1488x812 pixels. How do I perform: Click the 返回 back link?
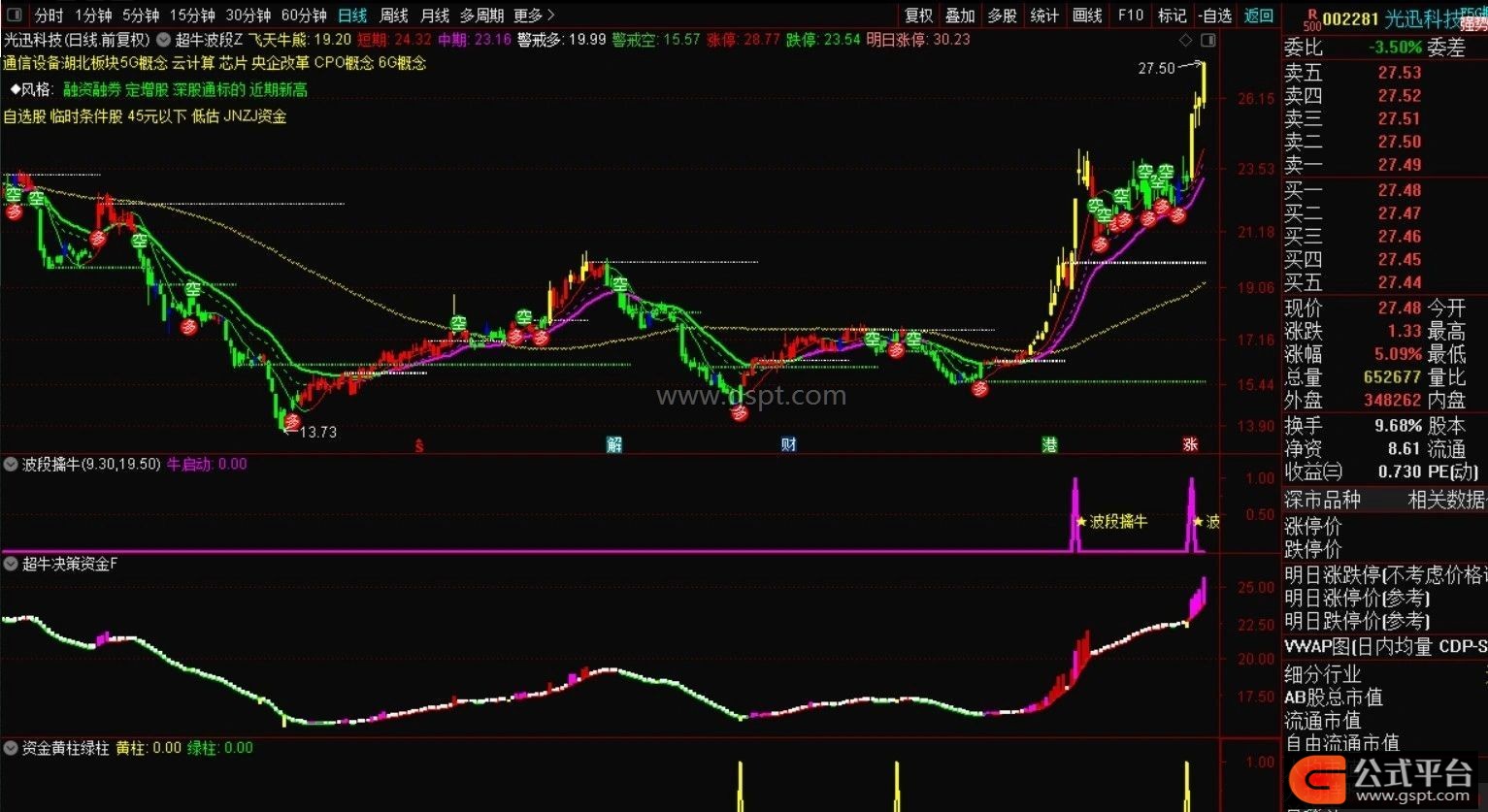point(1259,16)
